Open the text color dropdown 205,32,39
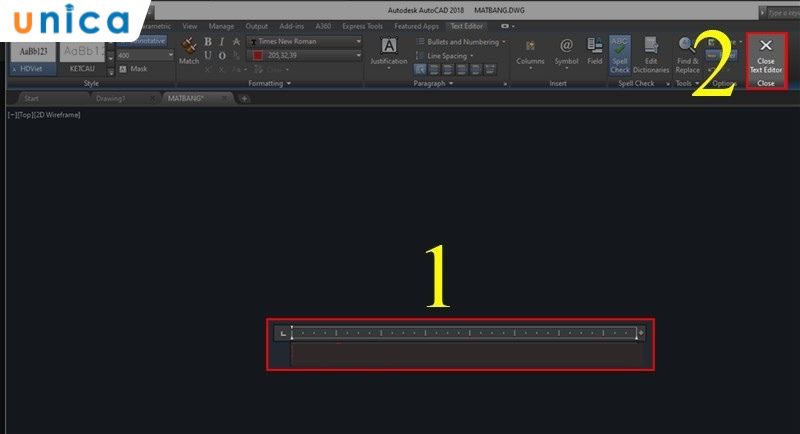This screenshot has width=800, height=434. point(305,55)
